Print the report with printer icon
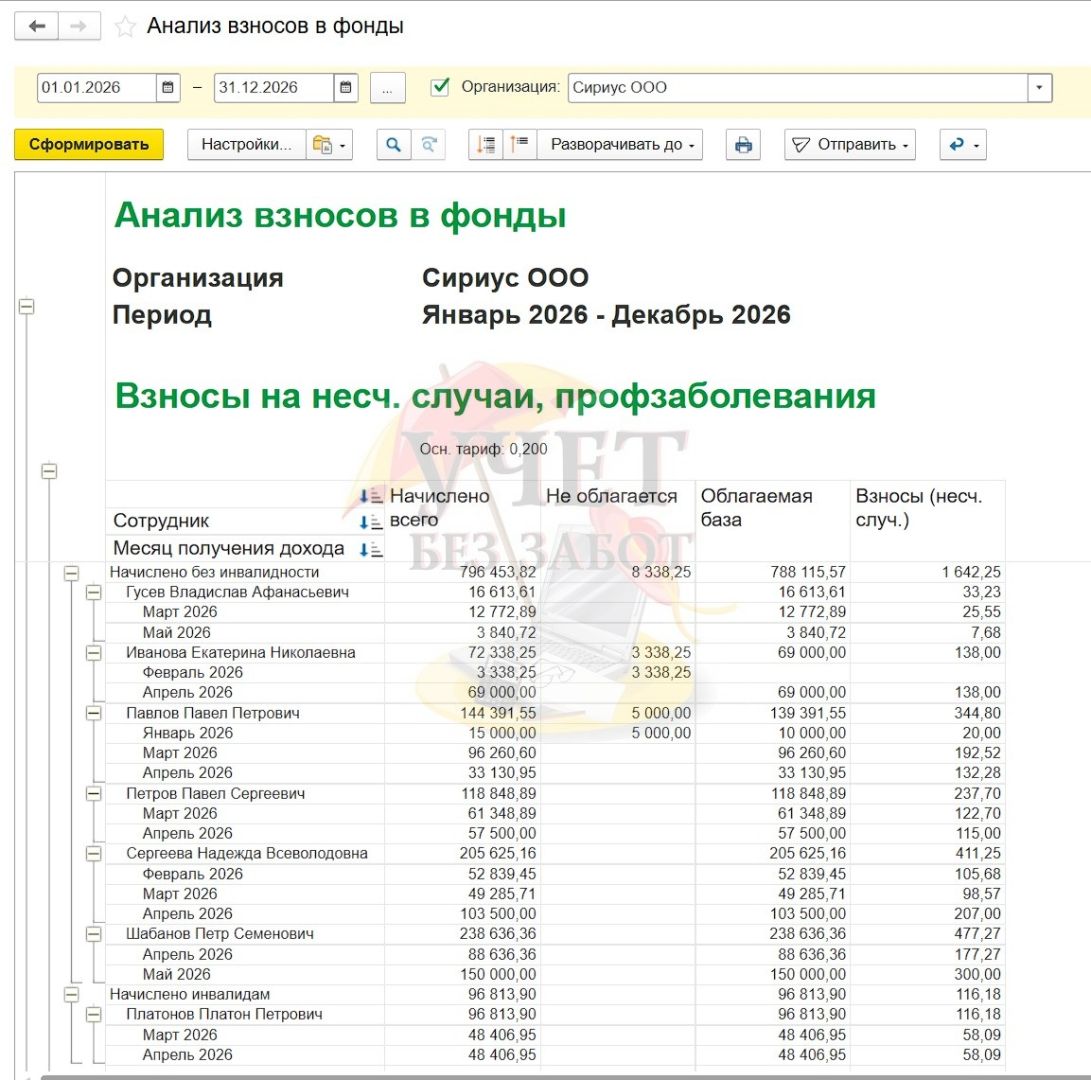Screen dimensions: 1091x1080 tap(743, 145)
